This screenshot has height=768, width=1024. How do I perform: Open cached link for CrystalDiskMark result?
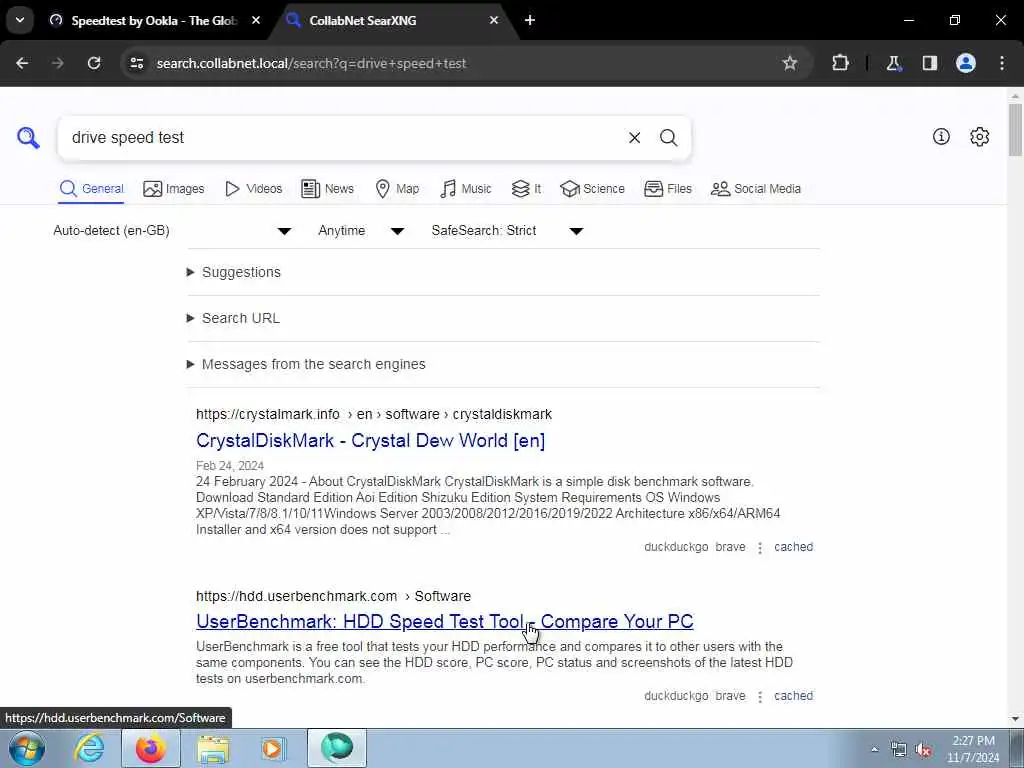(793, 547)
